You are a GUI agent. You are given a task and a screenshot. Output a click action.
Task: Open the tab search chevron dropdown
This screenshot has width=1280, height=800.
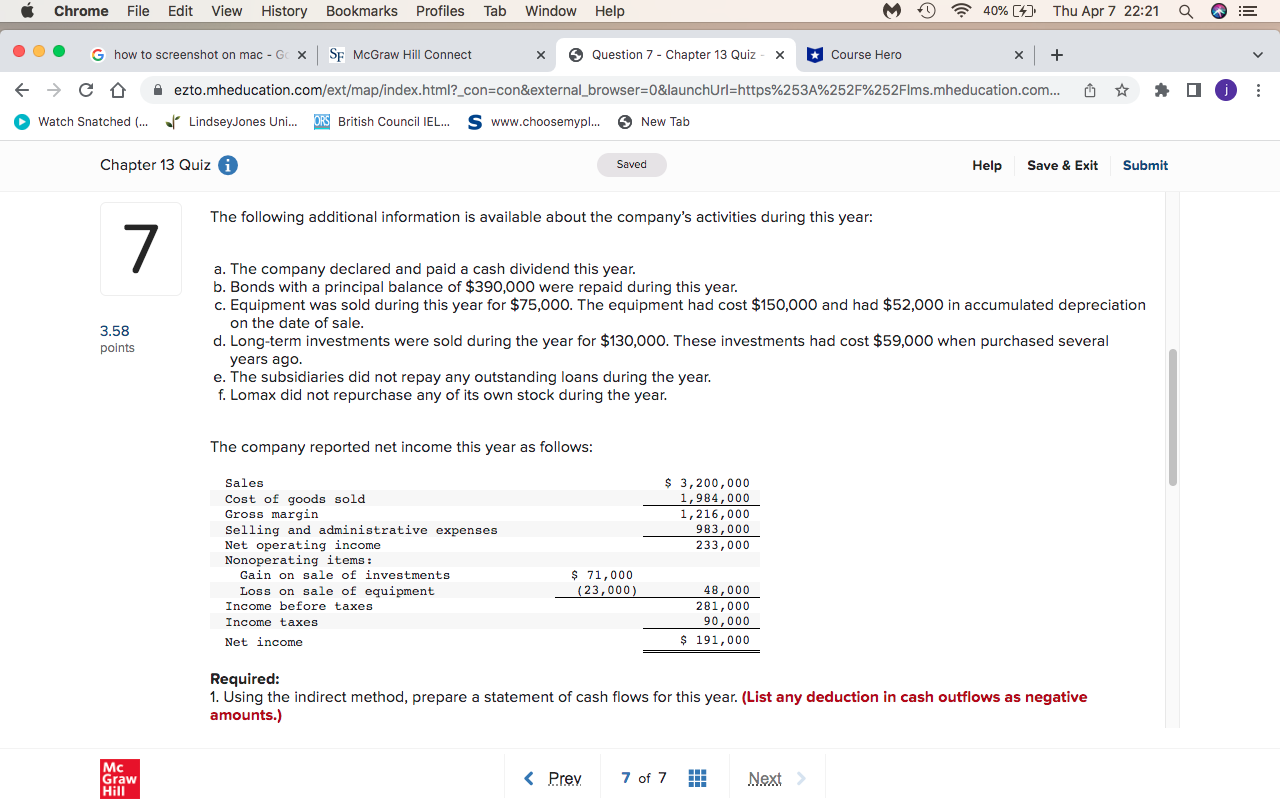pos(1257,55)
